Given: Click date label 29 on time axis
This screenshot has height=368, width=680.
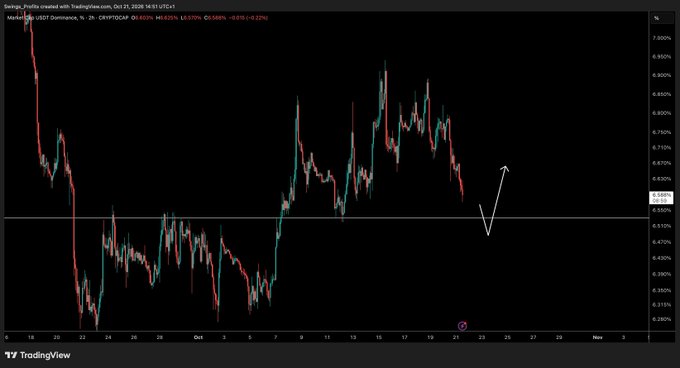Looking at the screenshot, I should (x=559, y=337).
